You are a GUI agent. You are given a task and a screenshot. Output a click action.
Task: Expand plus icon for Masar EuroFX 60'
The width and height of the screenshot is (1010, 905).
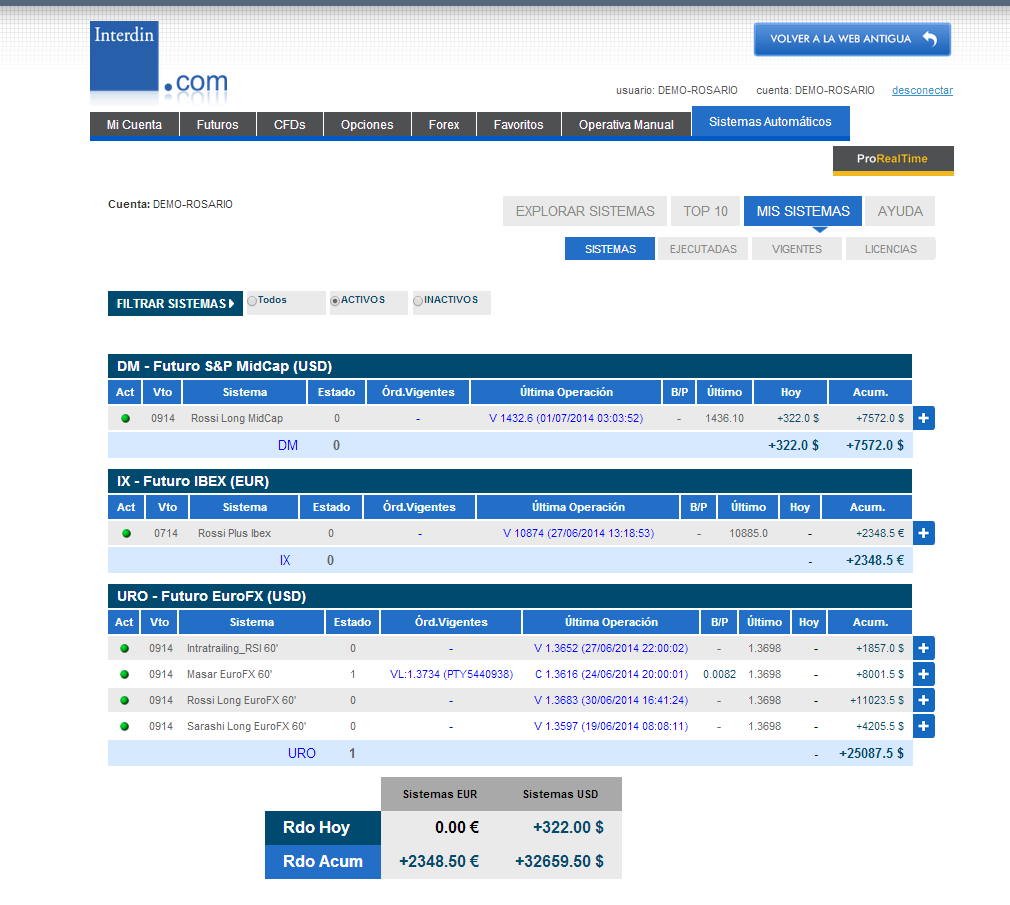pyautogui.click(x=923, y=674)
